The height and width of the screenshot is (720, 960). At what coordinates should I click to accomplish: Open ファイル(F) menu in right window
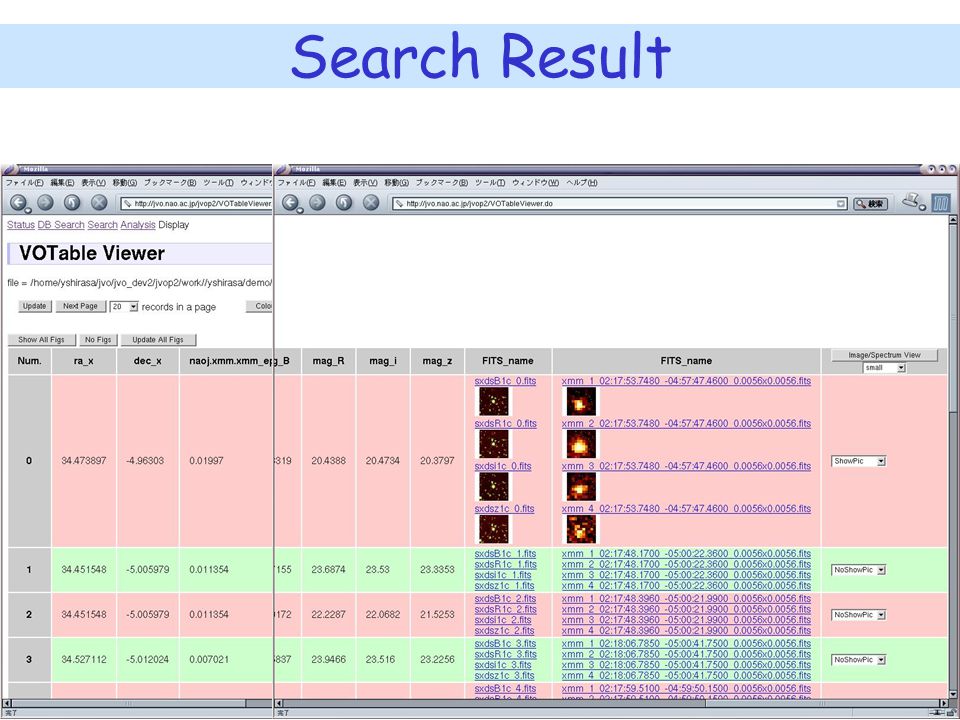(296, 182)
